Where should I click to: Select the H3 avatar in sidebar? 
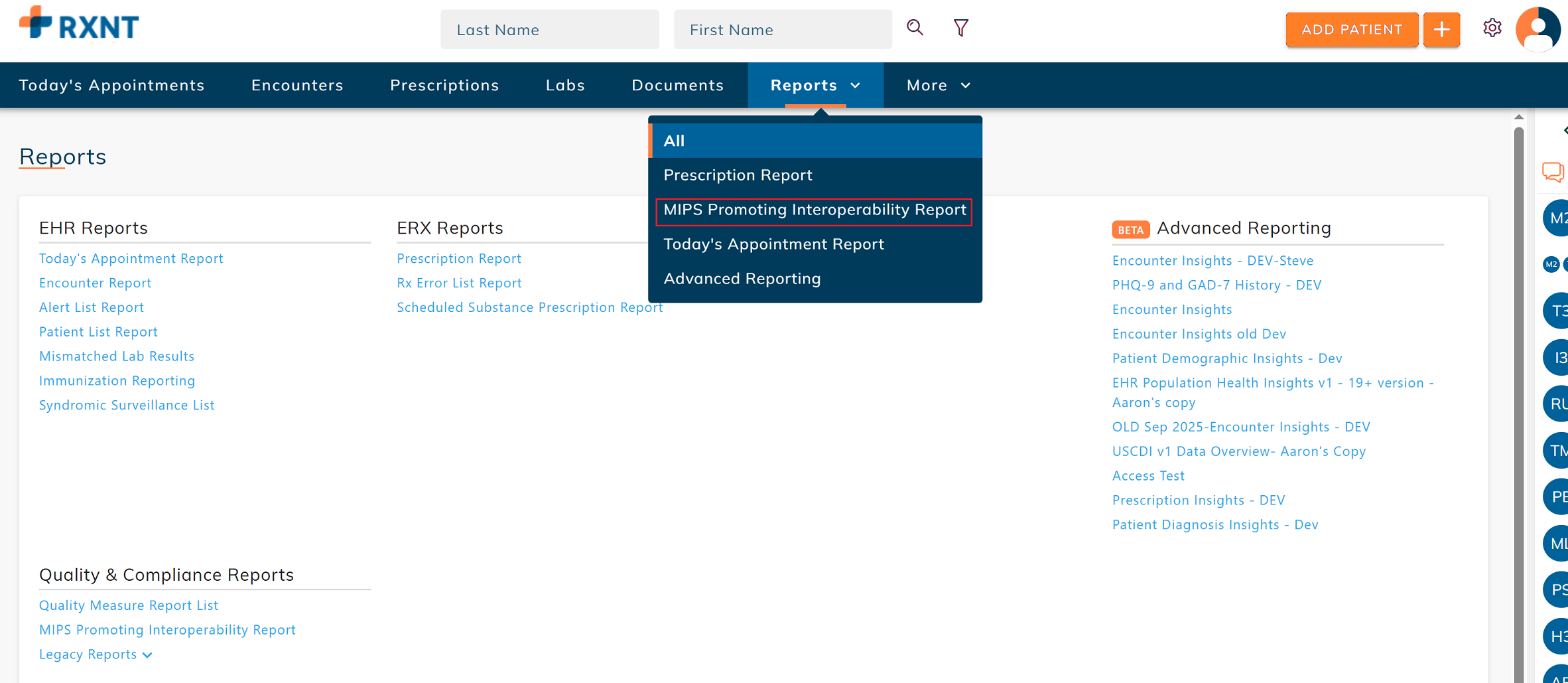point(1556,636)
